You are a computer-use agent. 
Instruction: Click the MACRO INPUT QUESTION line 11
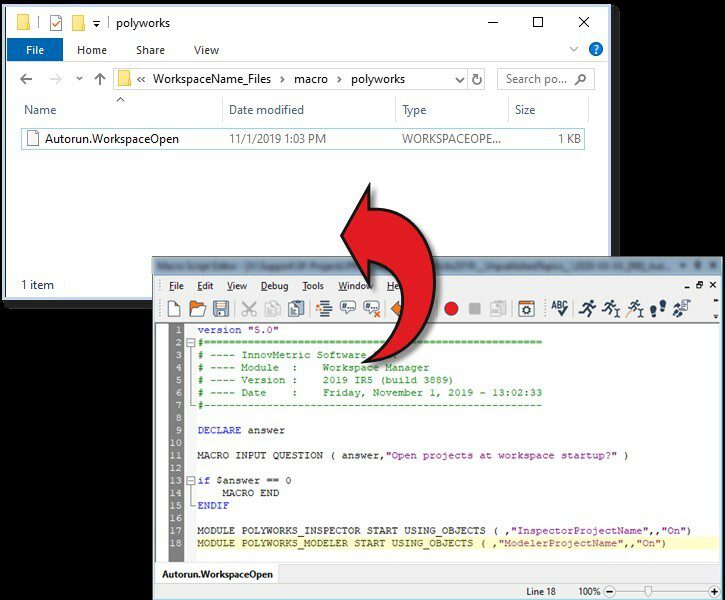point(412,456)
